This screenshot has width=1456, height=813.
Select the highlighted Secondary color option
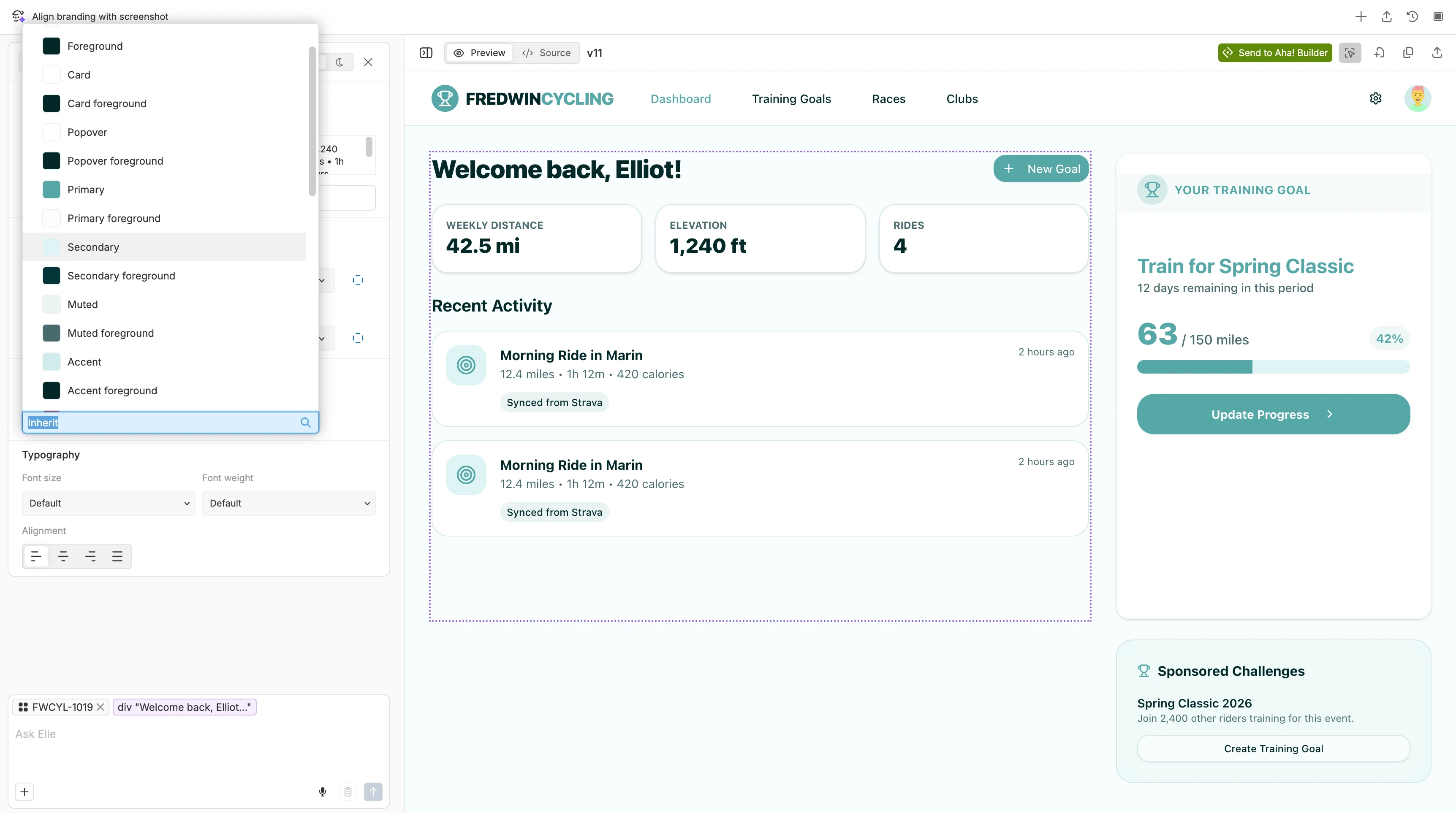tap(165, 247)
